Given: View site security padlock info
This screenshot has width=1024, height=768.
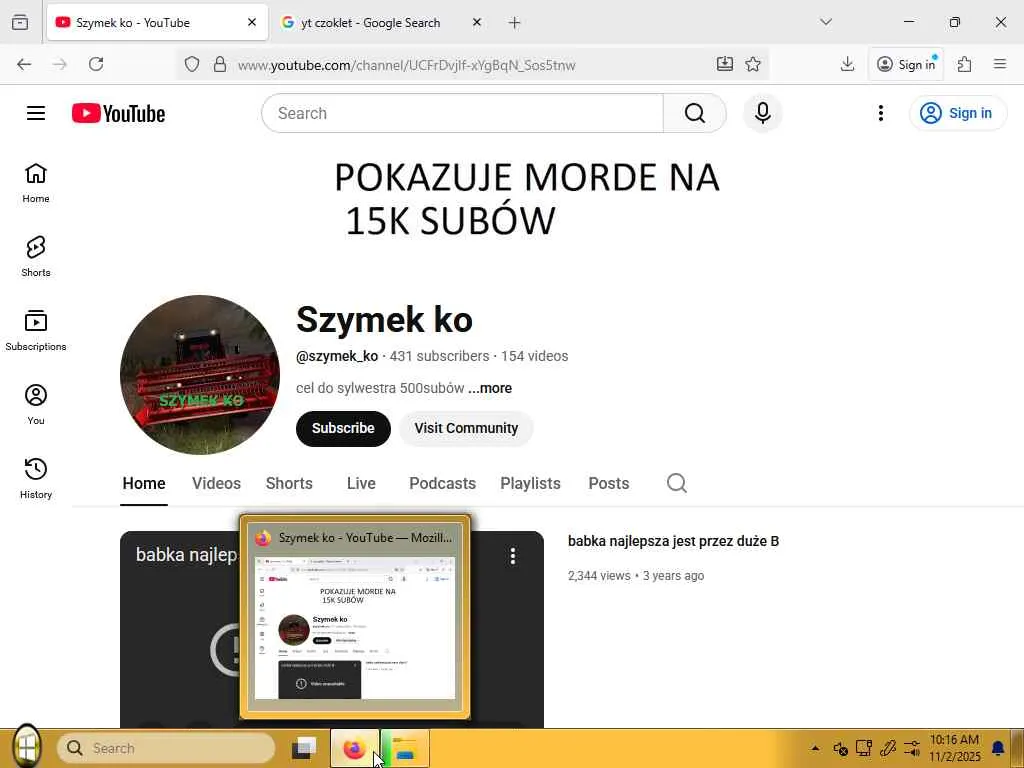Looking at the screenshot, I should [x=220, y=64].
